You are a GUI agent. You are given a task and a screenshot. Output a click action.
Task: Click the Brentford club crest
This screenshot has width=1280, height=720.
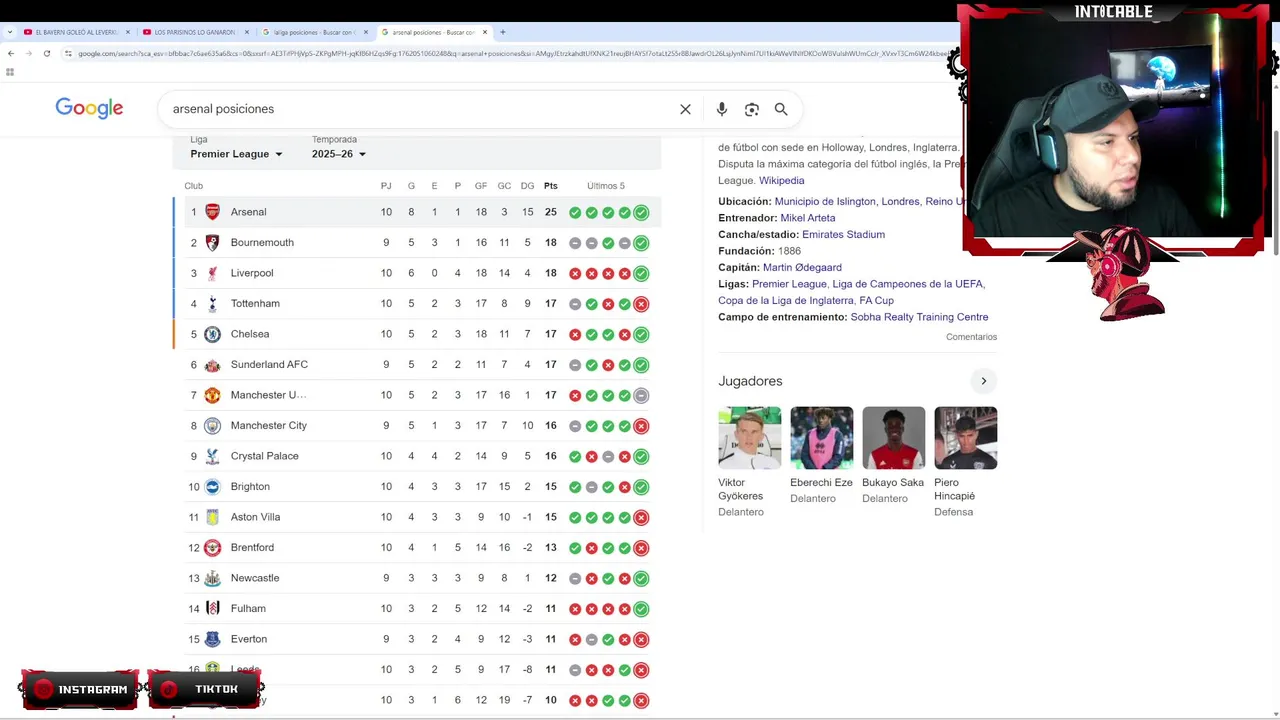pyautogui.click(x=212, y=548)
